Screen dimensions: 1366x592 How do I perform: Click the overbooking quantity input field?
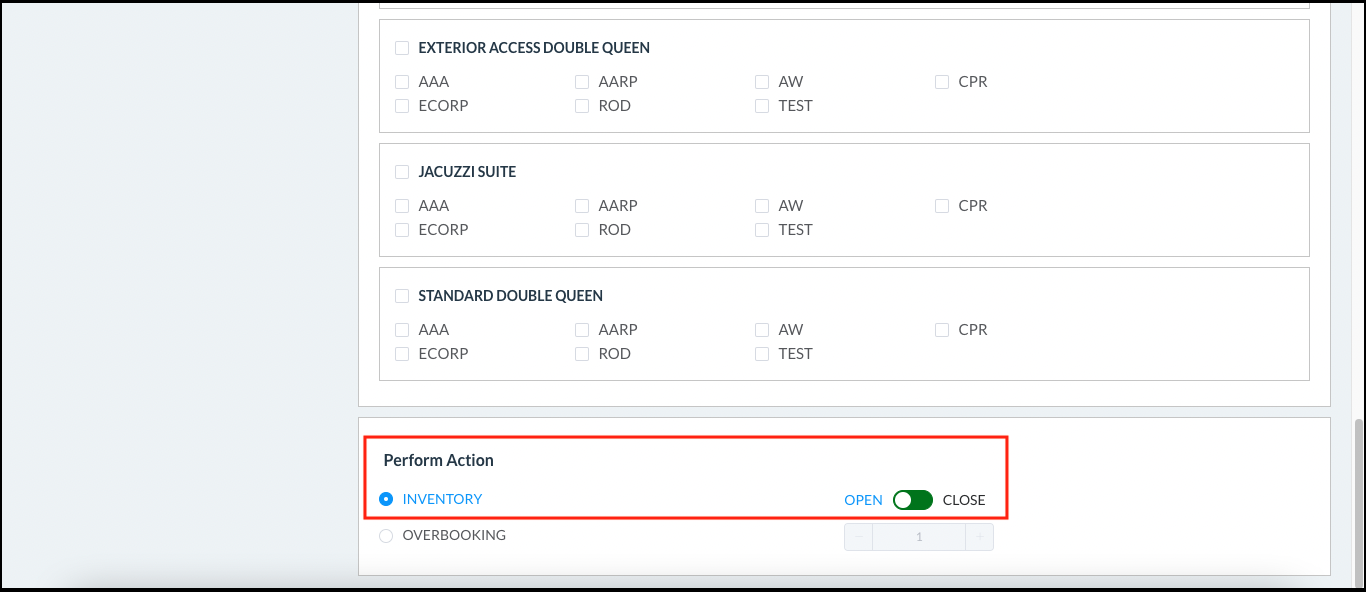coord(919,536)
